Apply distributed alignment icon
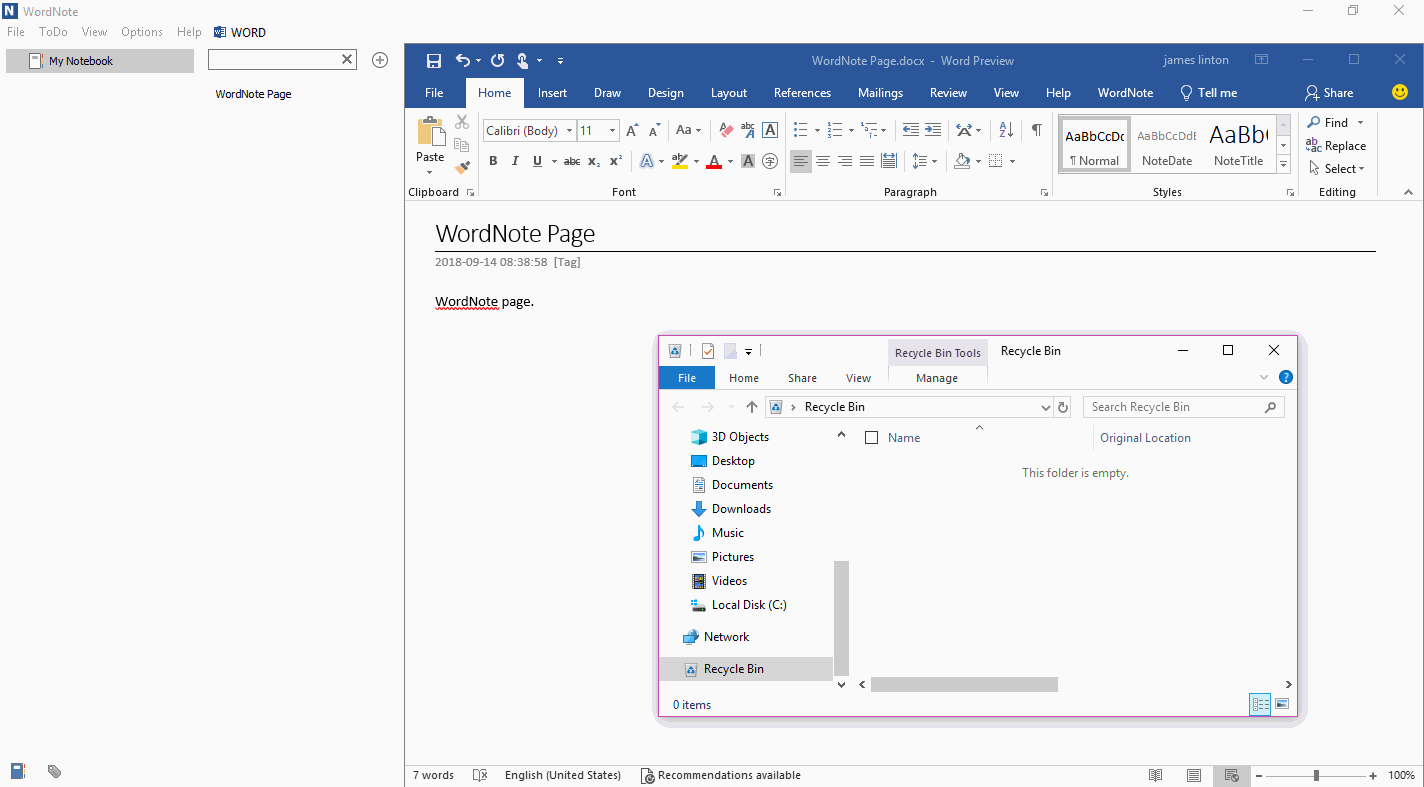Image resolution: width=1424 pixels, height=787 pixels. [889, 161]
